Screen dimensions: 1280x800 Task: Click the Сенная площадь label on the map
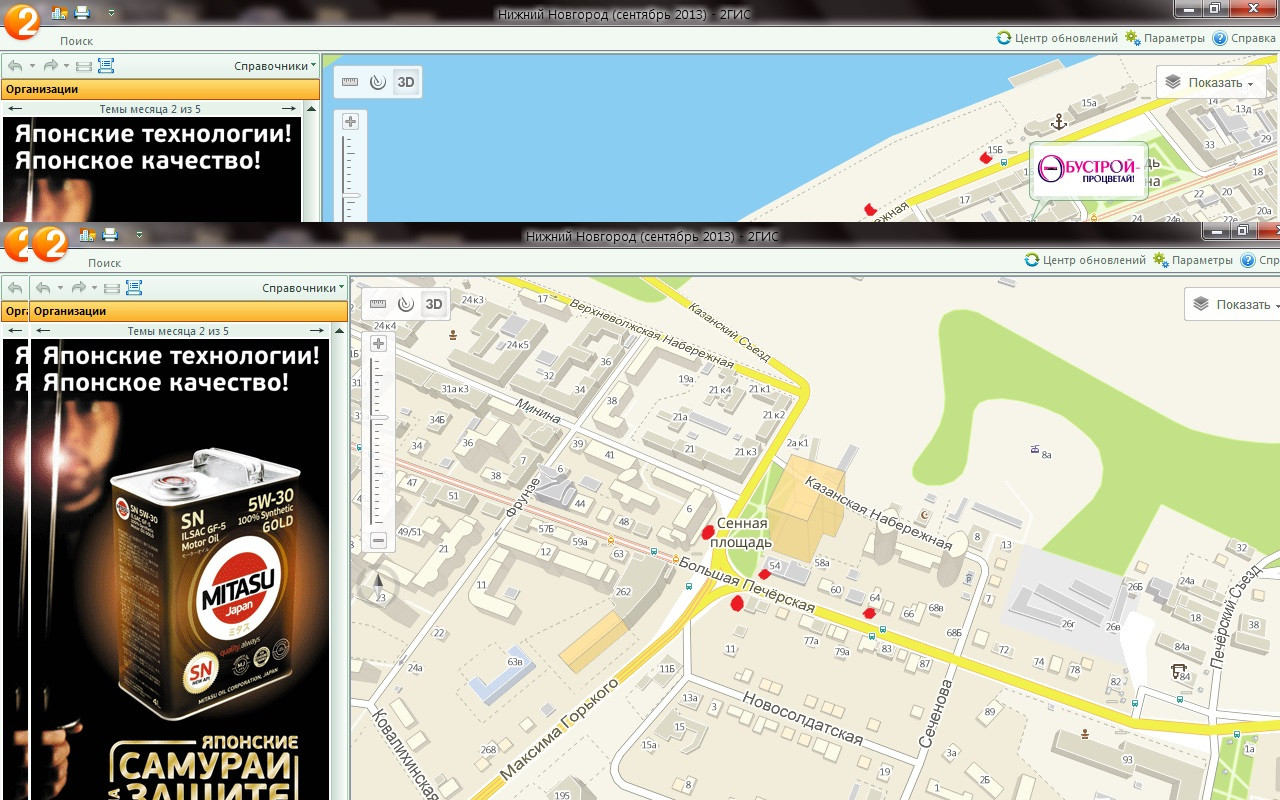[x=742, y=532]
